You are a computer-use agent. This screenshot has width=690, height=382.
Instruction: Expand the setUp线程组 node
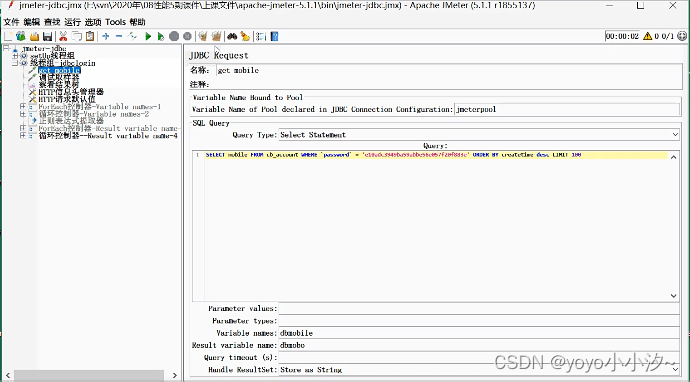tap(15, 56)
